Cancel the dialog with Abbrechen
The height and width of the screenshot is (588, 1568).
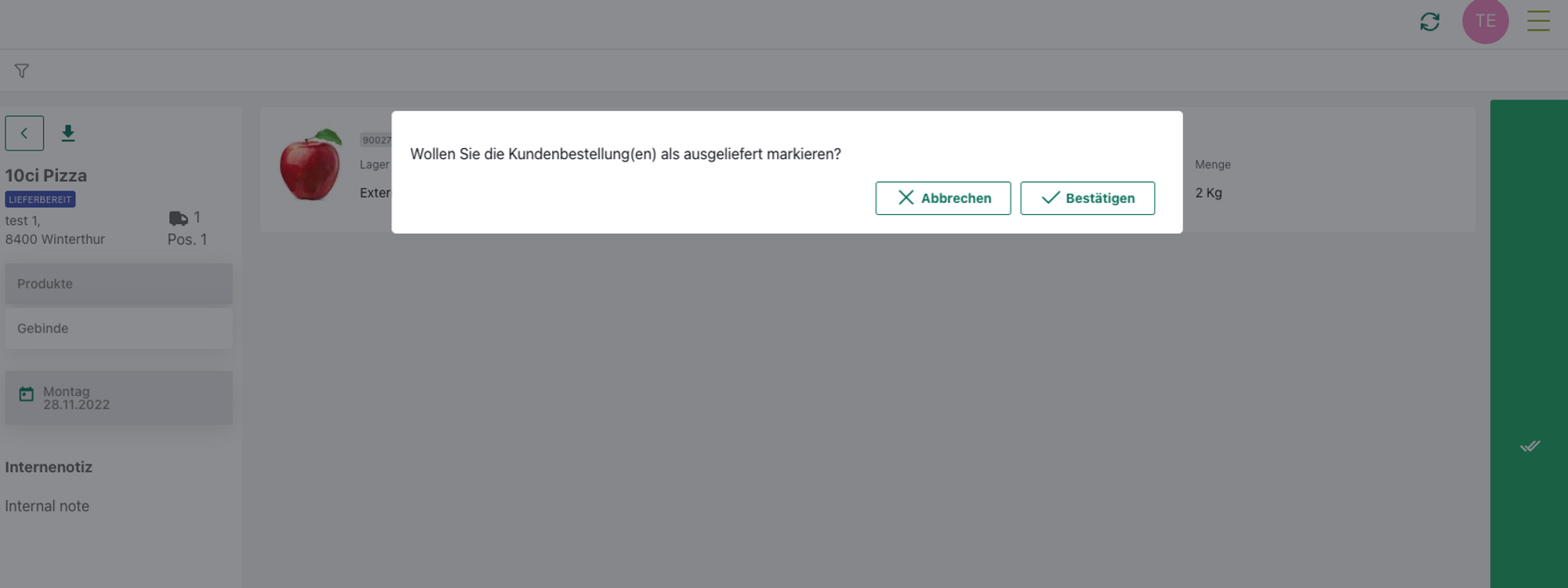[942, 198]
